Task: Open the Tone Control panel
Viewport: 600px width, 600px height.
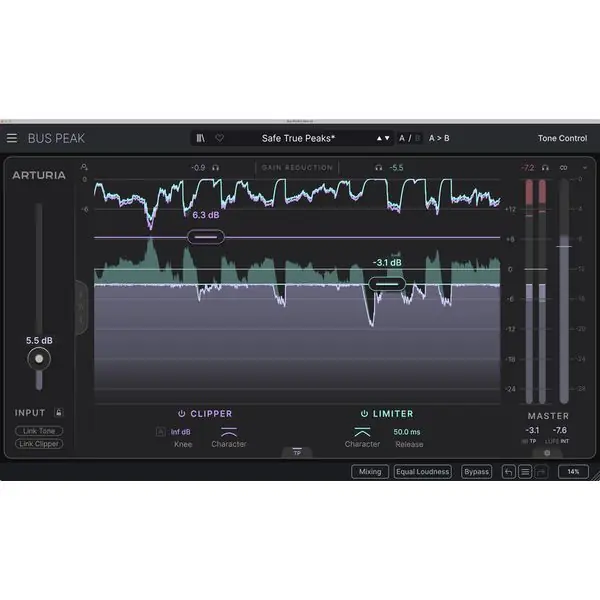Action: pos(562,138)
